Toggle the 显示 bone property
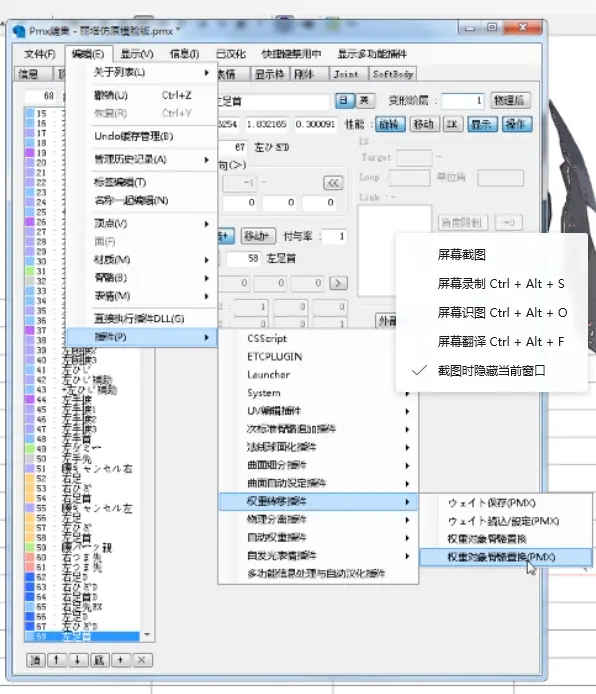596x694 pixels. tap(482, 124)
